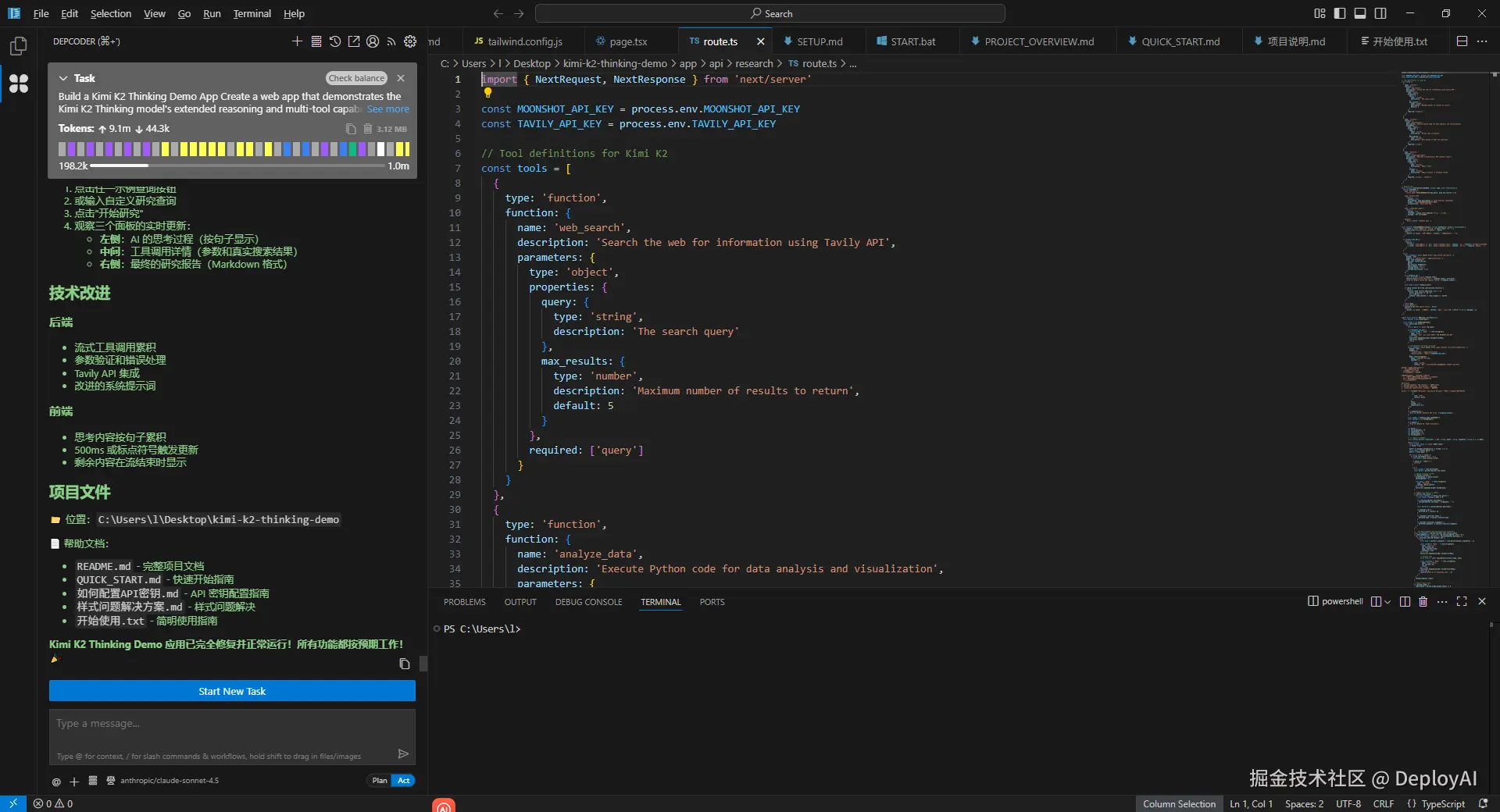Switch to the SETUP.md tab
Viewport: 1500px width, 812px height.
(820, 41)
